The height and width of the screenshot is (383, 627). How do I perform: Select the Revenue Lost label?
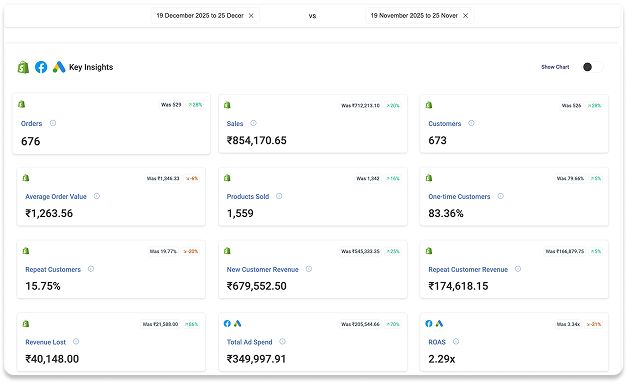click(46, 342)
